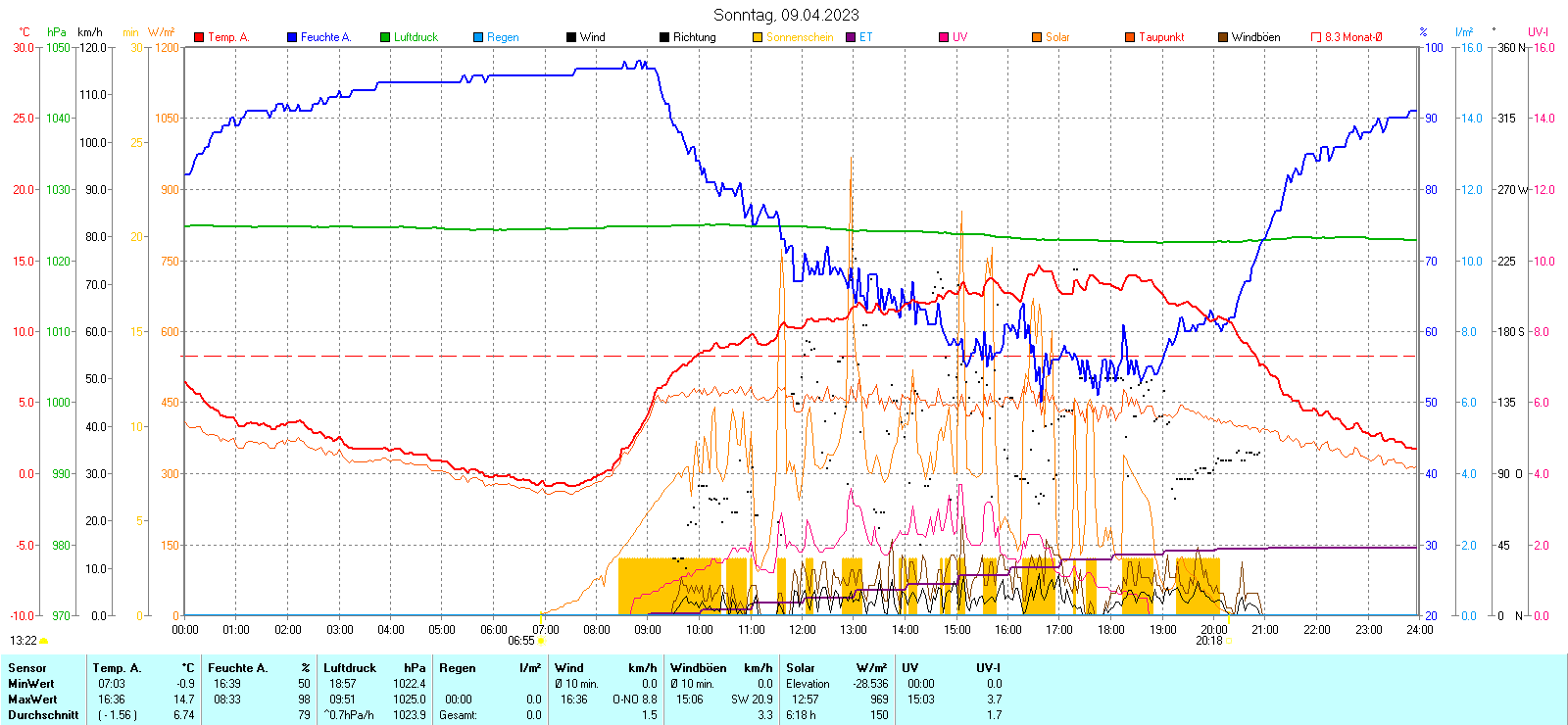Select the green Luftdruck legend marker
The width and height of the screenshot is (1568, 725).
[x=385, y=37]
